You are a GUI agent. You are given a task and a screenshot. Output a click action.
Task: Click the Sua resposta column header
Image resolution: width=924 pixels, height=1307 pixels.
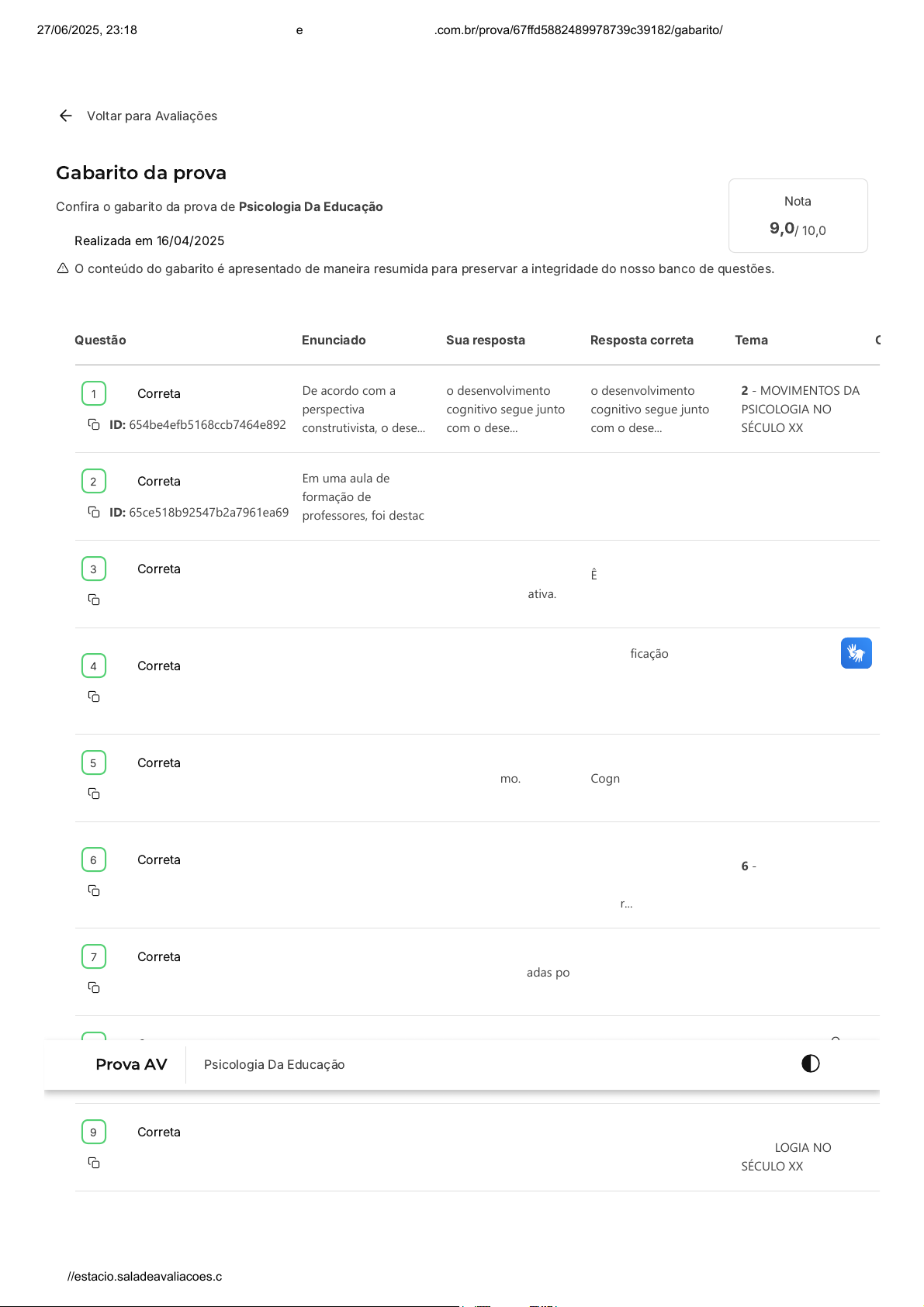click(485, 340)
